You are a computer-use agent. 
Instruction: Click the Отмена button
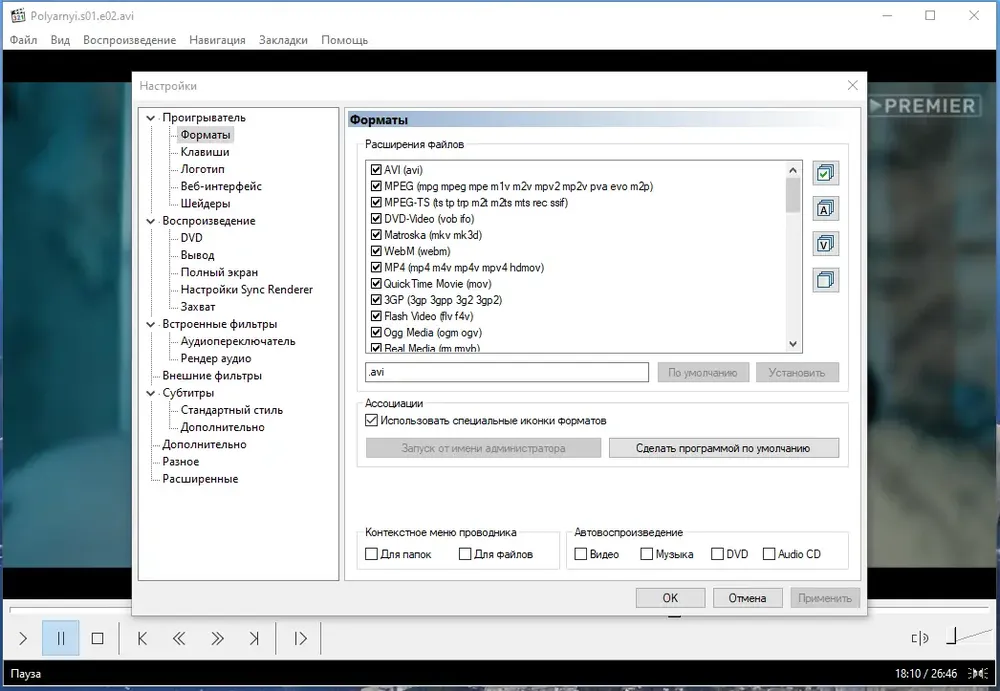[747, 598]
